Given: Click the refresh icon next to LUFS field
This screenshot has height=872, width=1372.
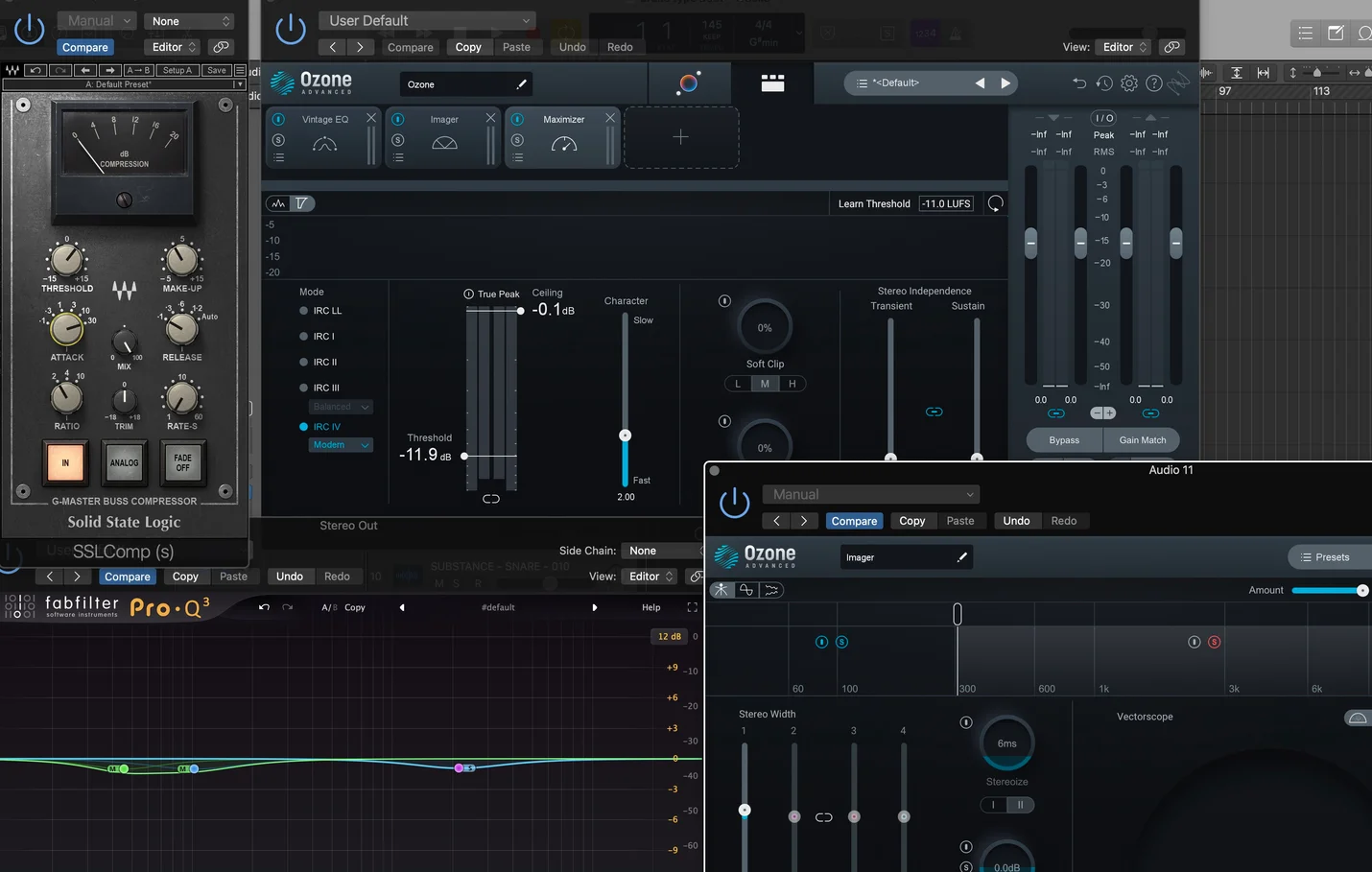Looking at the screenshot, I should point(996,203).
